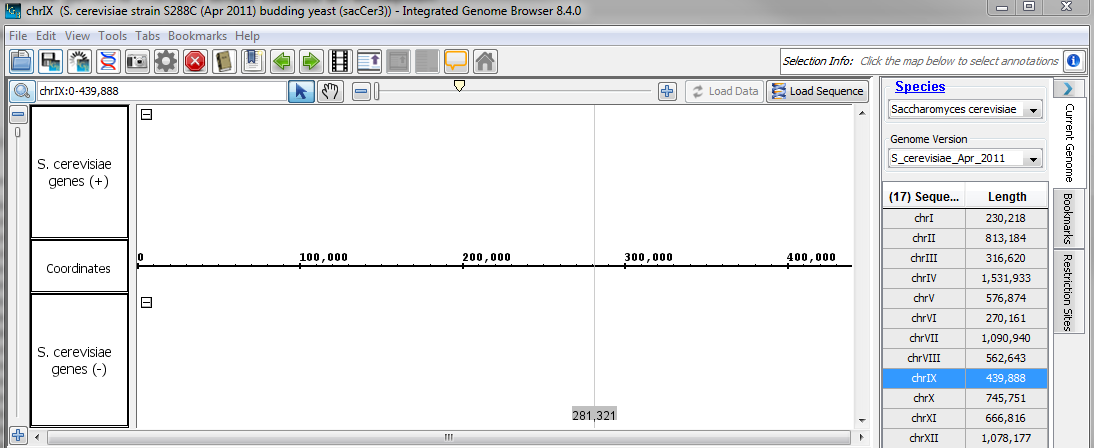This screenshot has width=1094, height=448.
Task: Click the film strip toolbar icon
Action: (340, 61)
